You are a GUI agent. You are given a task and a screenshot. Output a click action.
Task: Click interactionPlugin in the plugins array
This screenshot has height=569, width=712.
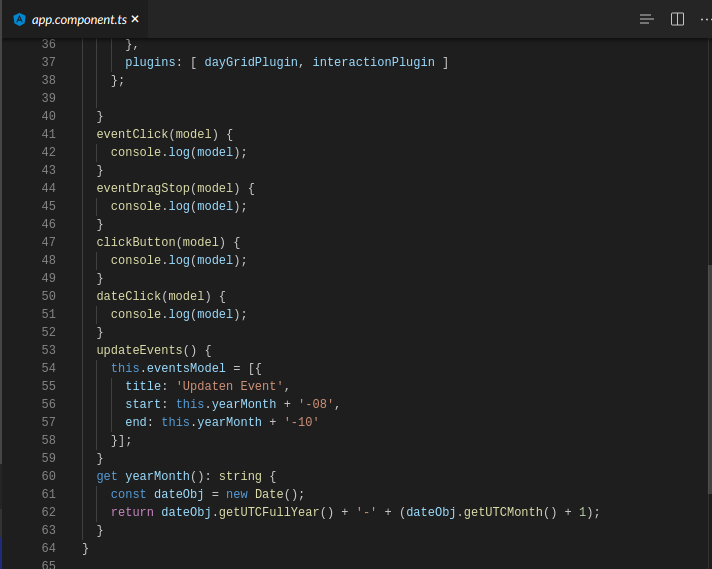[373, 62]
